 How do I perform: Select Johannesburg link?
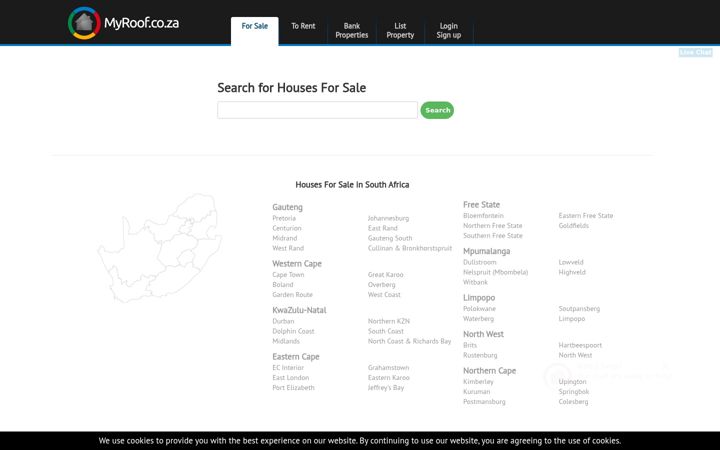pos(388,218)
